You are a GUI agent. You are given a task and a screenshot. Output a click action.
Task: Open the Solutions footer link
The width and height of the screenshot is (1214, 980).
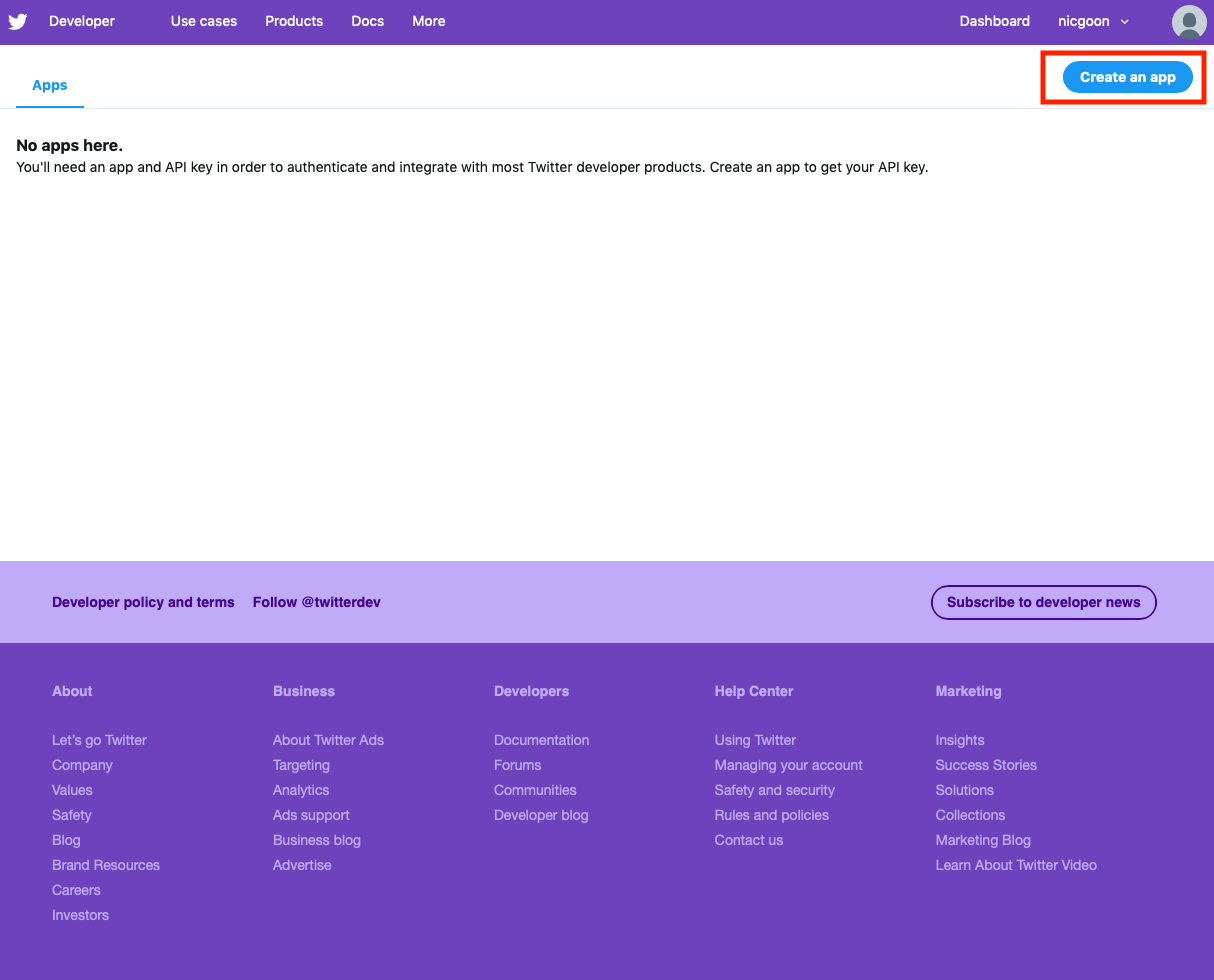tap(965, 790)
